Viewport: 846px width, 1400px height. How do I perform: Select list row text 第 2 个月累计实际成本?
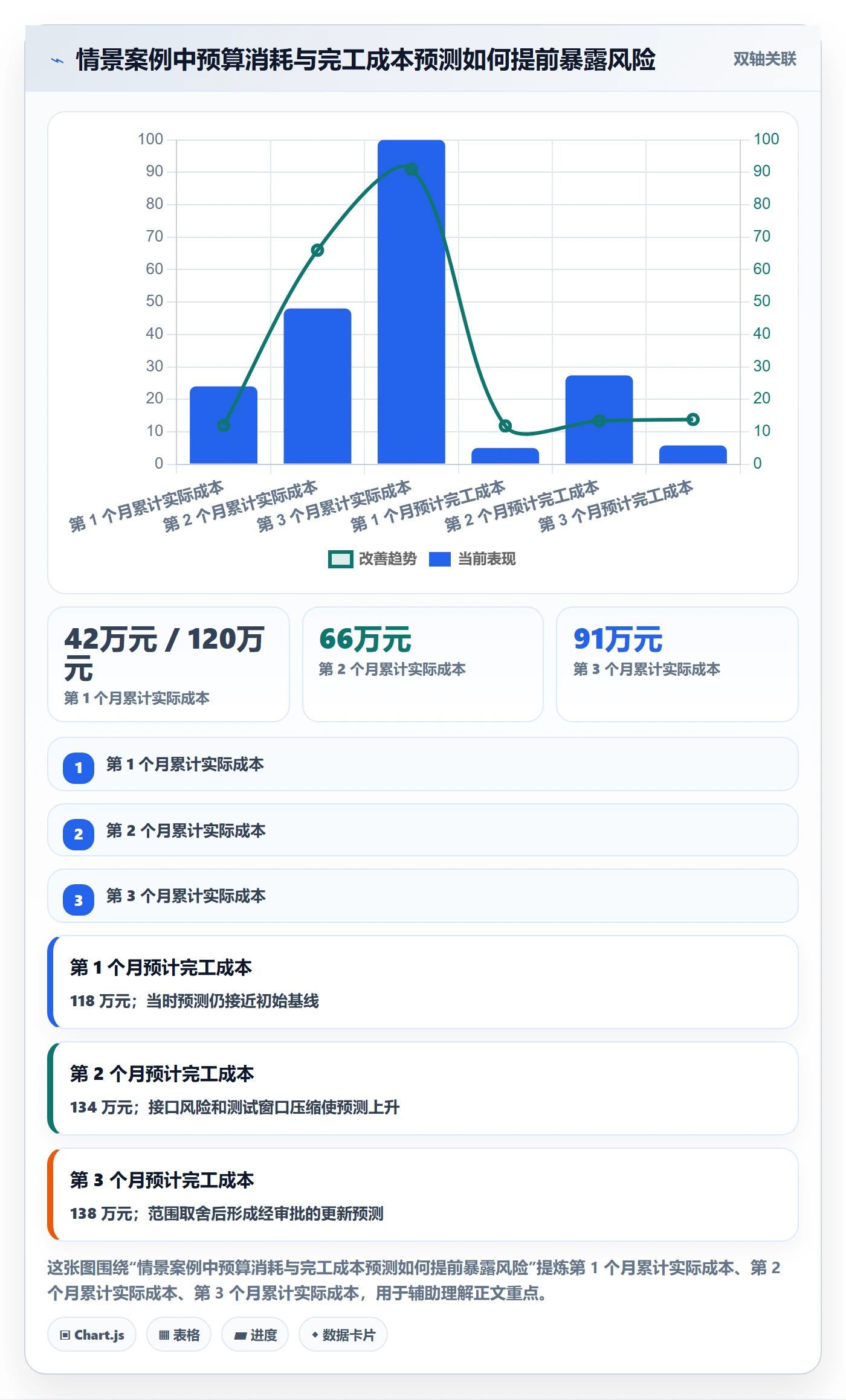[x=186, y=831]
